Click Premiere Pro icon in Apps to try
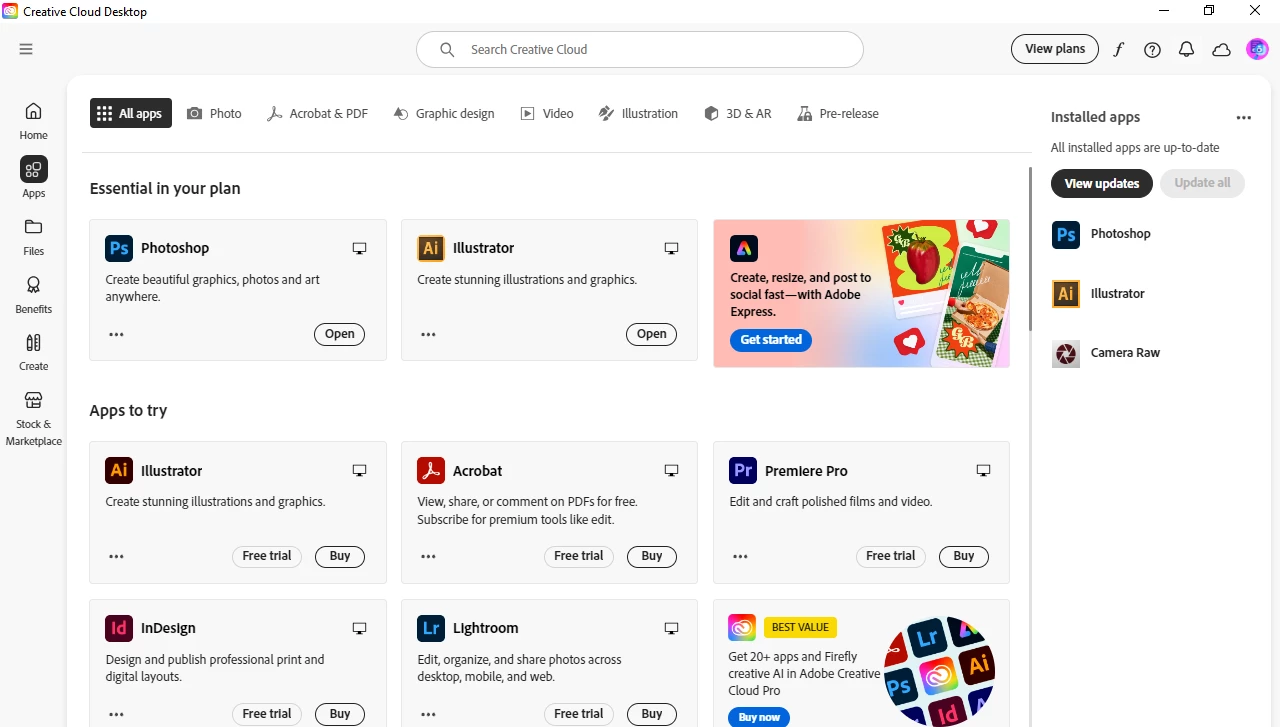The height and width of the screenshot is (727, 1280). [743, 470]
